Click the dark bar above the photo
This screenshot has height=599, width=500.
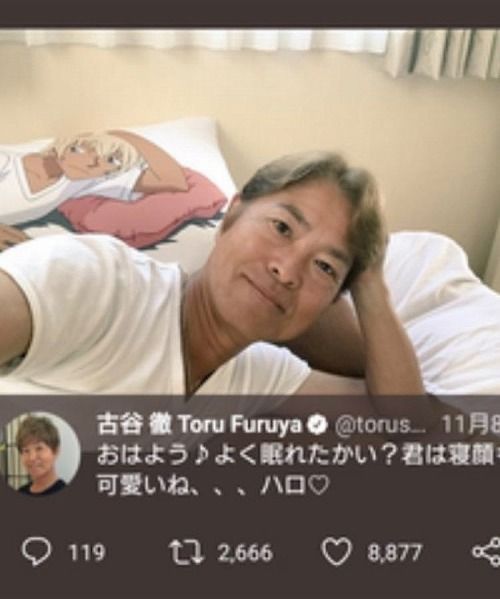[250, 13]
